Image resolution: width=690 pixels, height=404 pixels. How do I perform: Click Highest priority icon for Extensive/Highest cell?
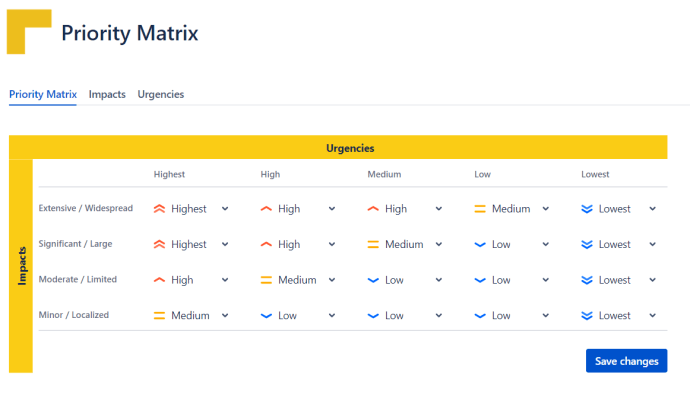point(159,209)
